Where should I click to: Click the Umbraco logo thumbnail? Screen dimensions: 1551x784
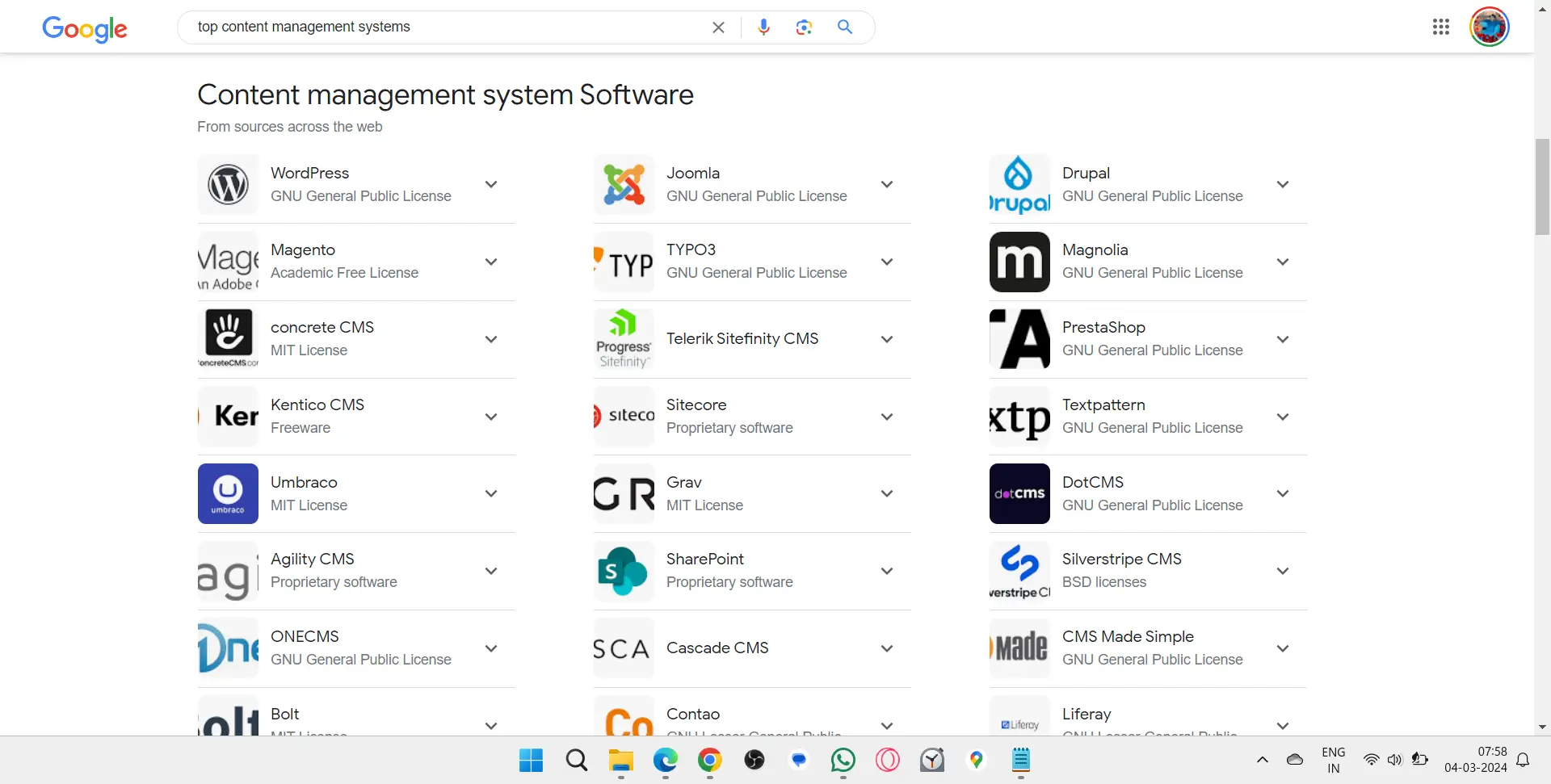click(228, 493)
